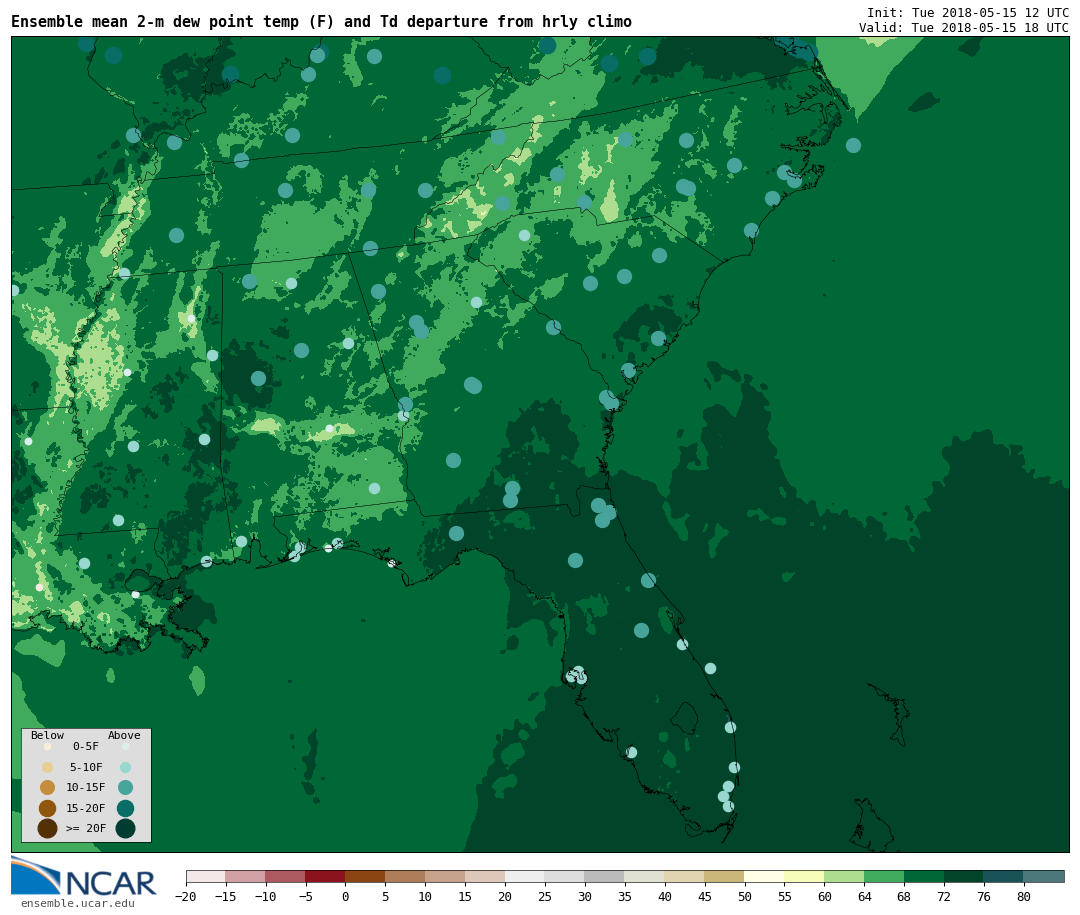This screenshot has width=1080, height=915.
Task: Click the '10-15F' legend label
Action: 86,787
